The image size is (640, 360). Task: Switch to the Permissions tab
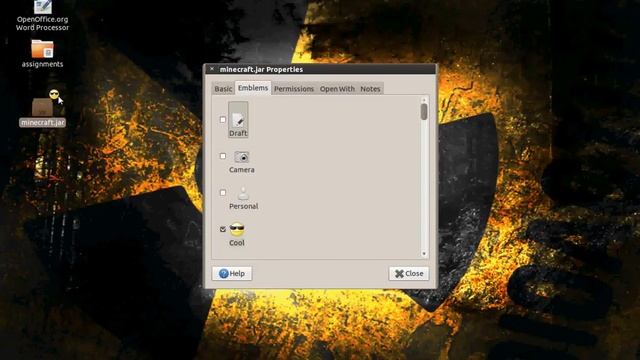[294, 89]
